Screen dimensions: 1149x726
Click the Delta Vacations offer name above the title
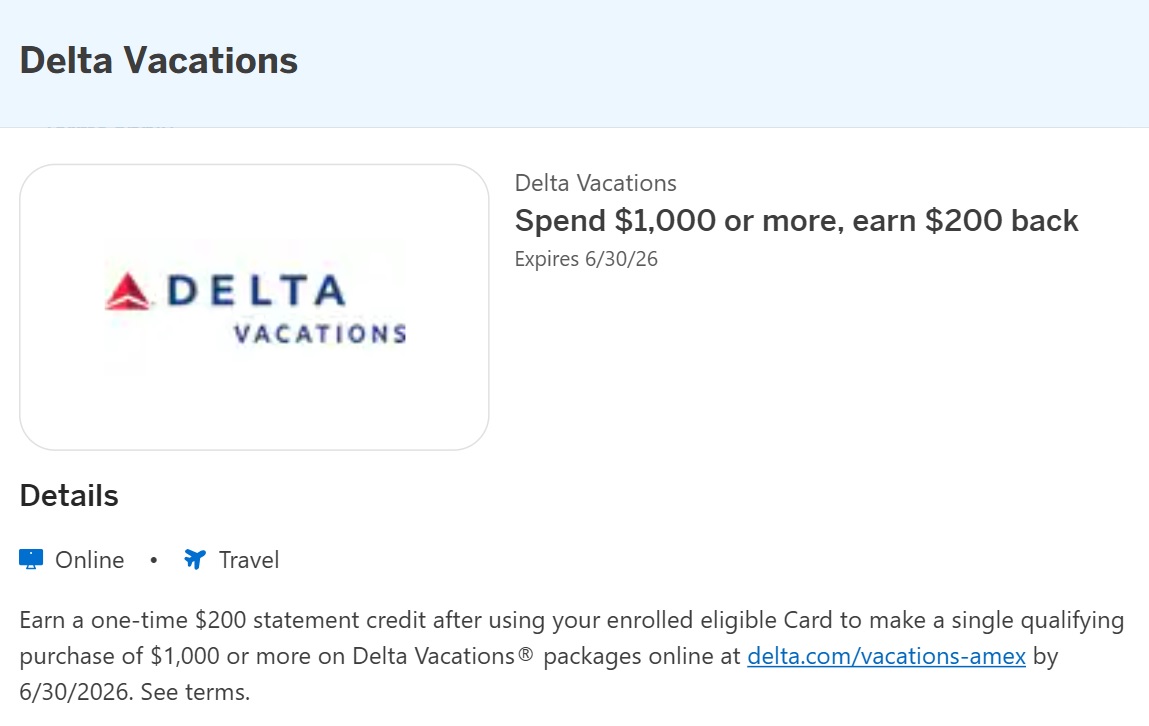coord(595,183)
